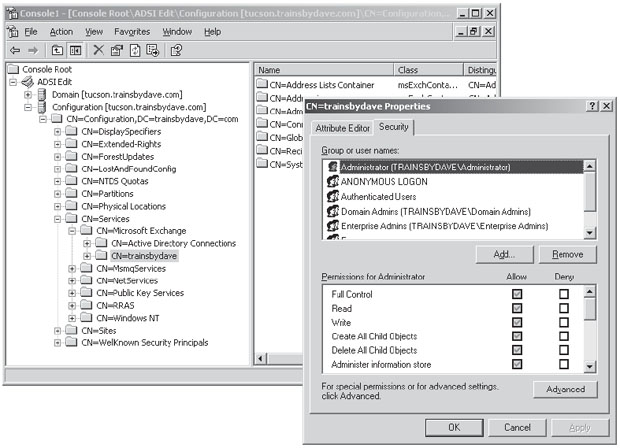Click the CN=Address Lists Container folder icon
This screenshot has width=620, height=448.
click(x=262, y=84)
